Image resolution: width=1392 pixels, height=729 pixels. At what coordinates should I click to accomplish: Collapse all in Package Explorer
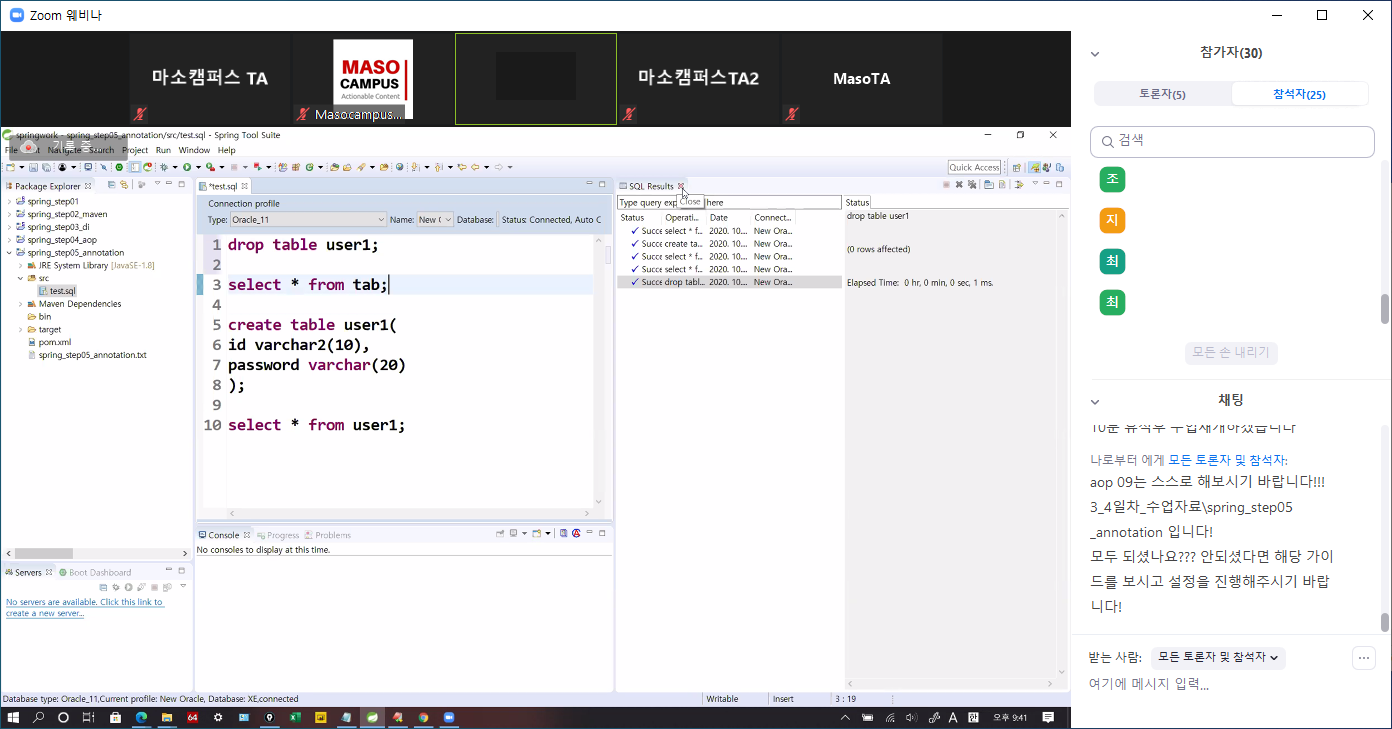112,185
